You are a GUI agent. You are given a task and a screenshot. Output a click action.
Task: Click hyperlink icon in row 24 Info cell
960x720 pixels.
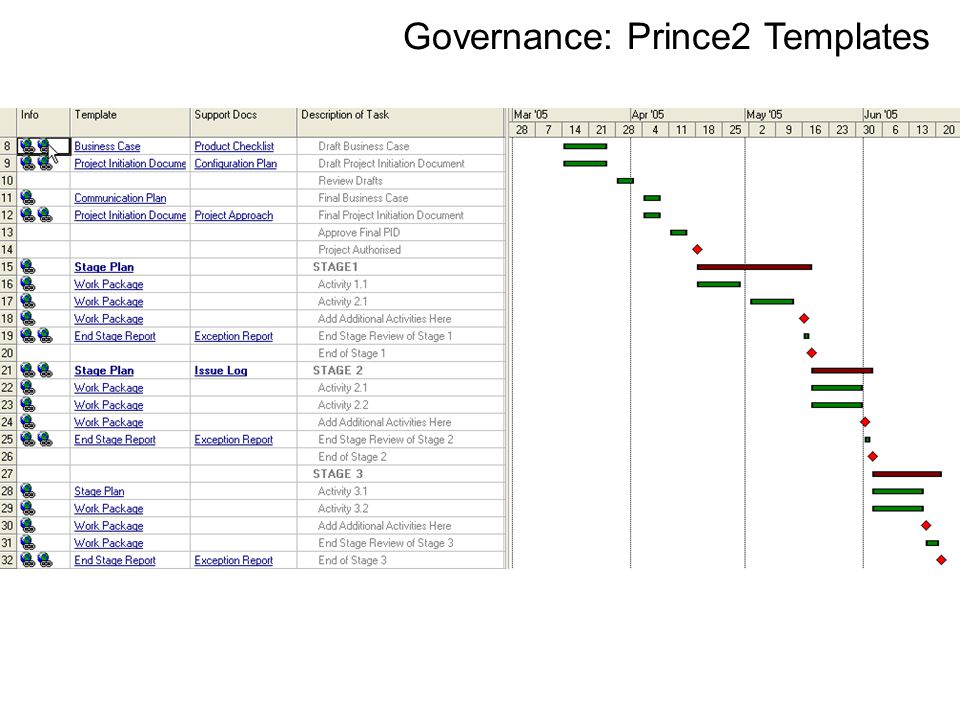28,422
